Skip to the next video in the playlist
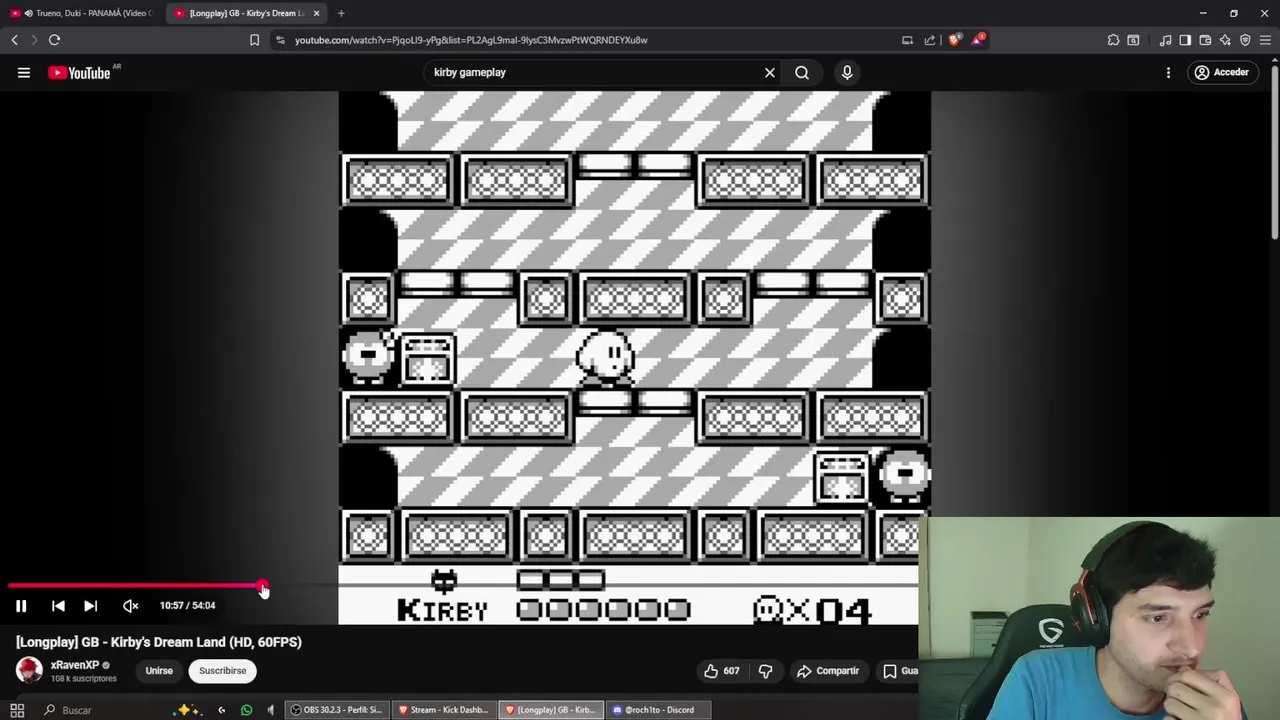The height and width of the screenshot is (720, 1280). (90, 606)
